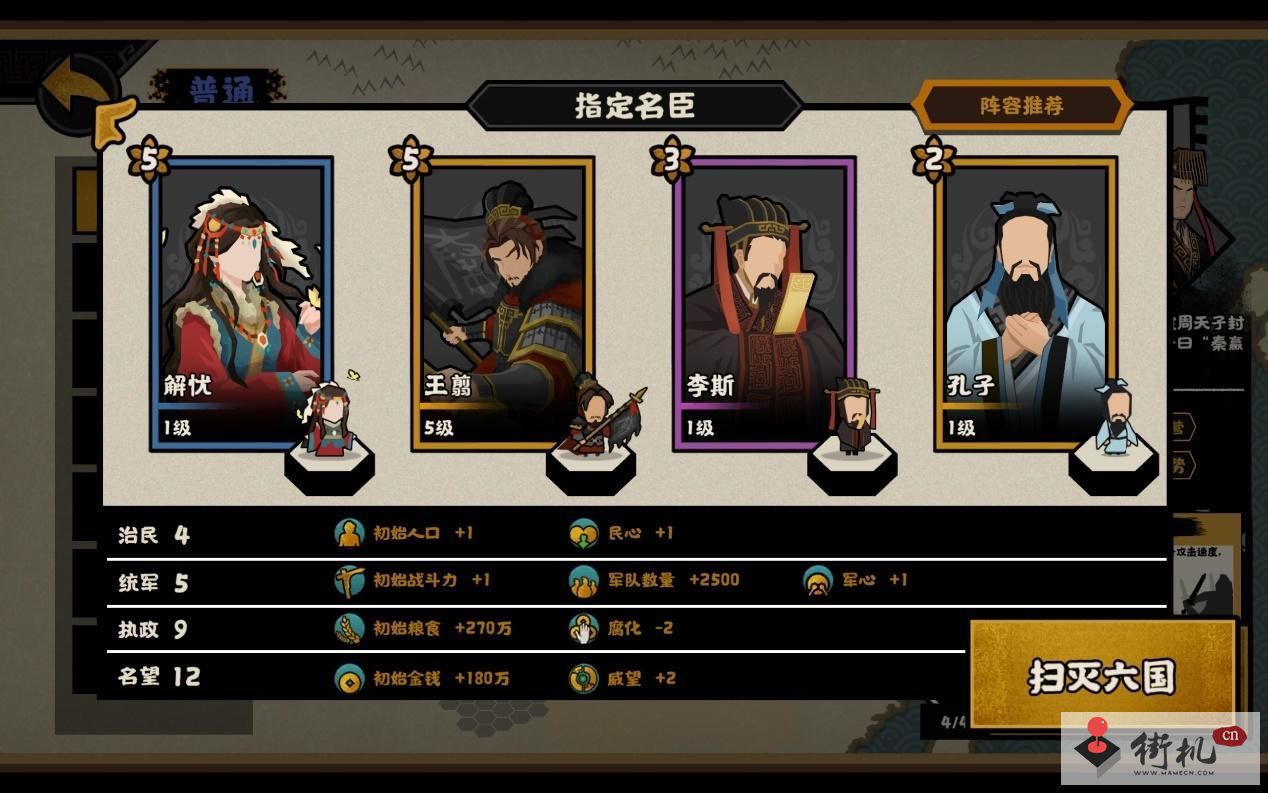Click the 军队数量 army size icon

point(583,580)
